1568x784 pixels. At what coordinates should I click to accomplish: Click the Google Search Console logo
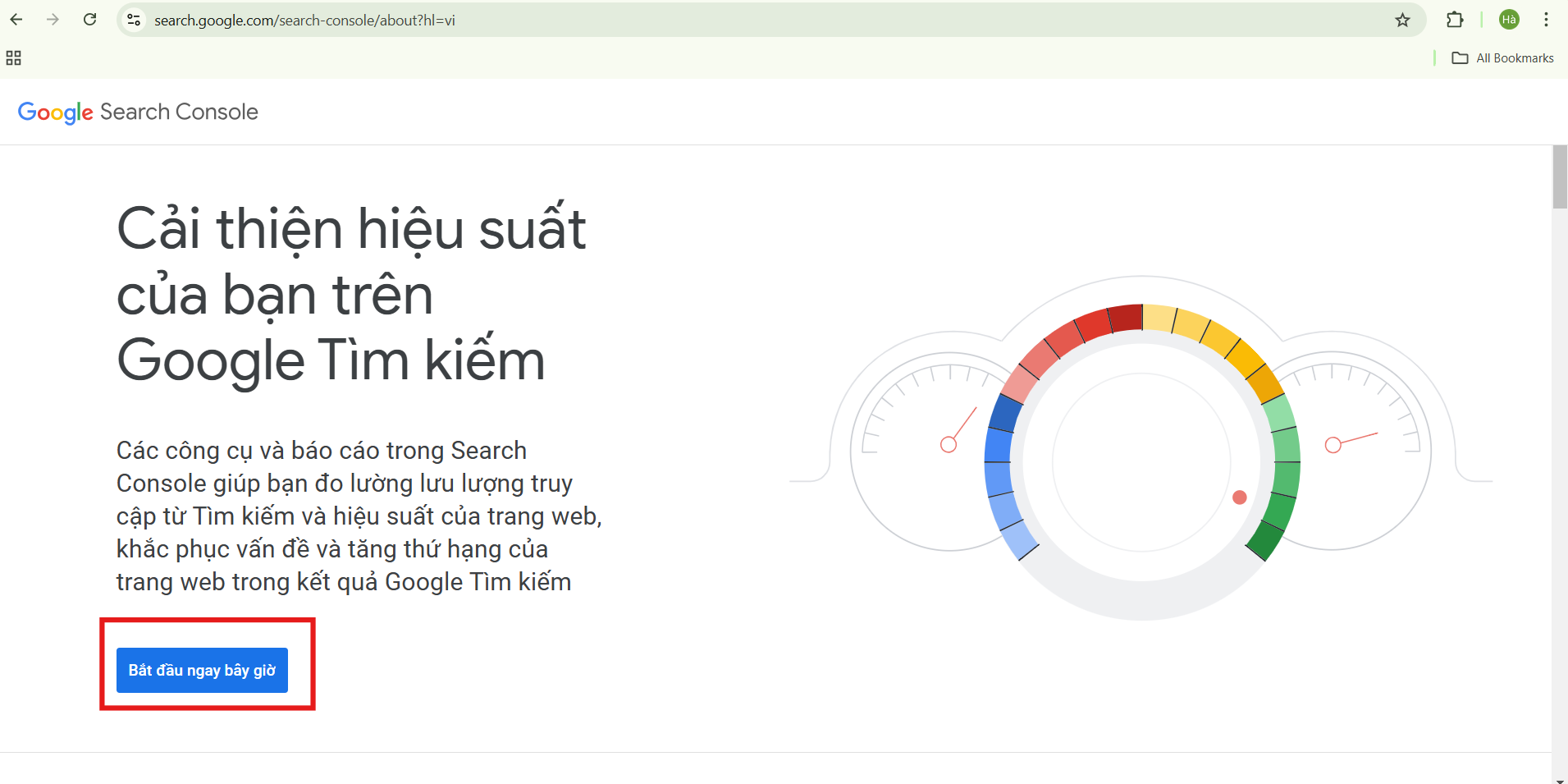tap(138, 112)
